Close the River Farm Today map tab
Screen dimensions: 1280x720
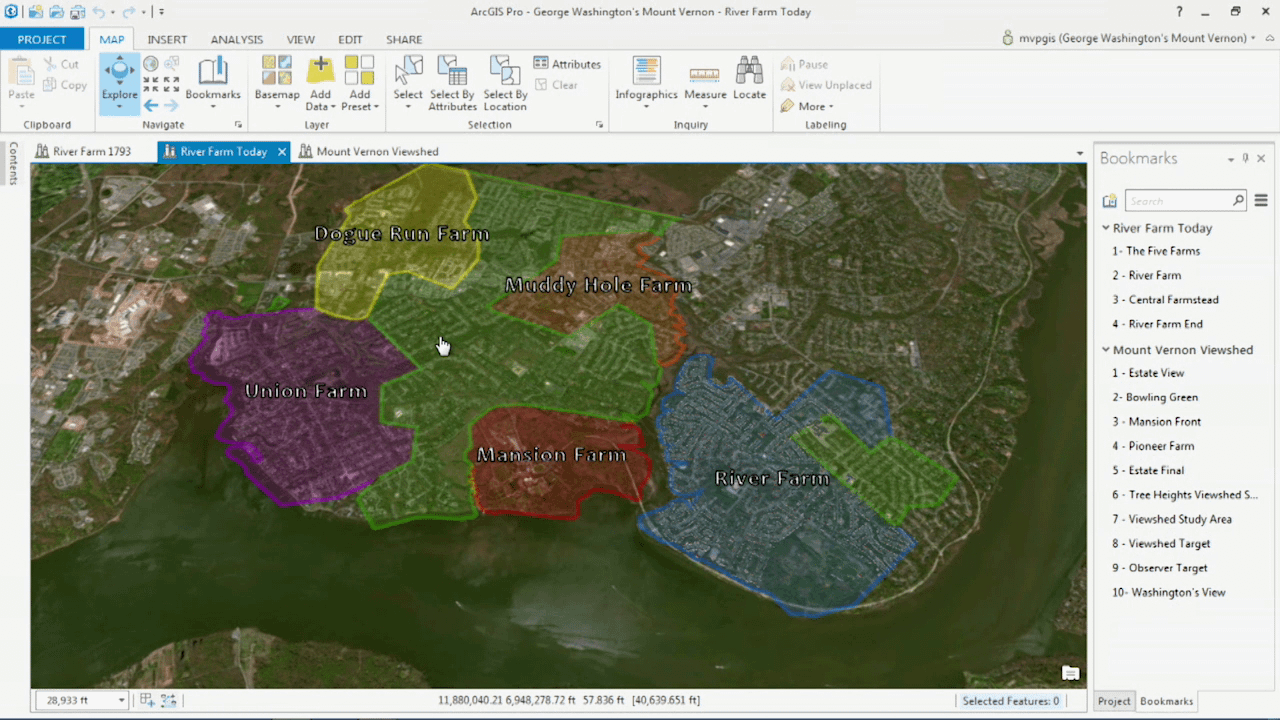282,152
